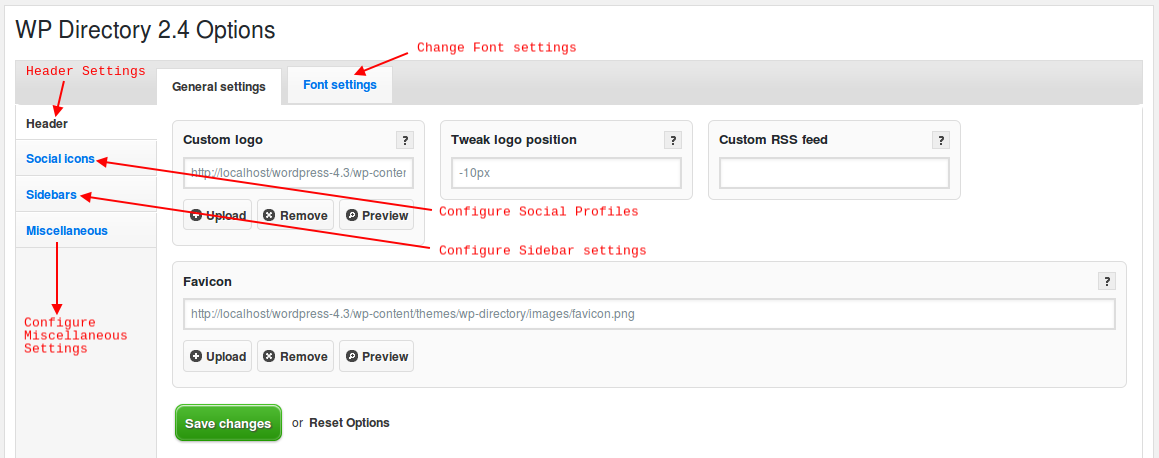Click the Favicon help question mark
Viewport: 1159px width, 458px height.
(x=1107, y=281)
